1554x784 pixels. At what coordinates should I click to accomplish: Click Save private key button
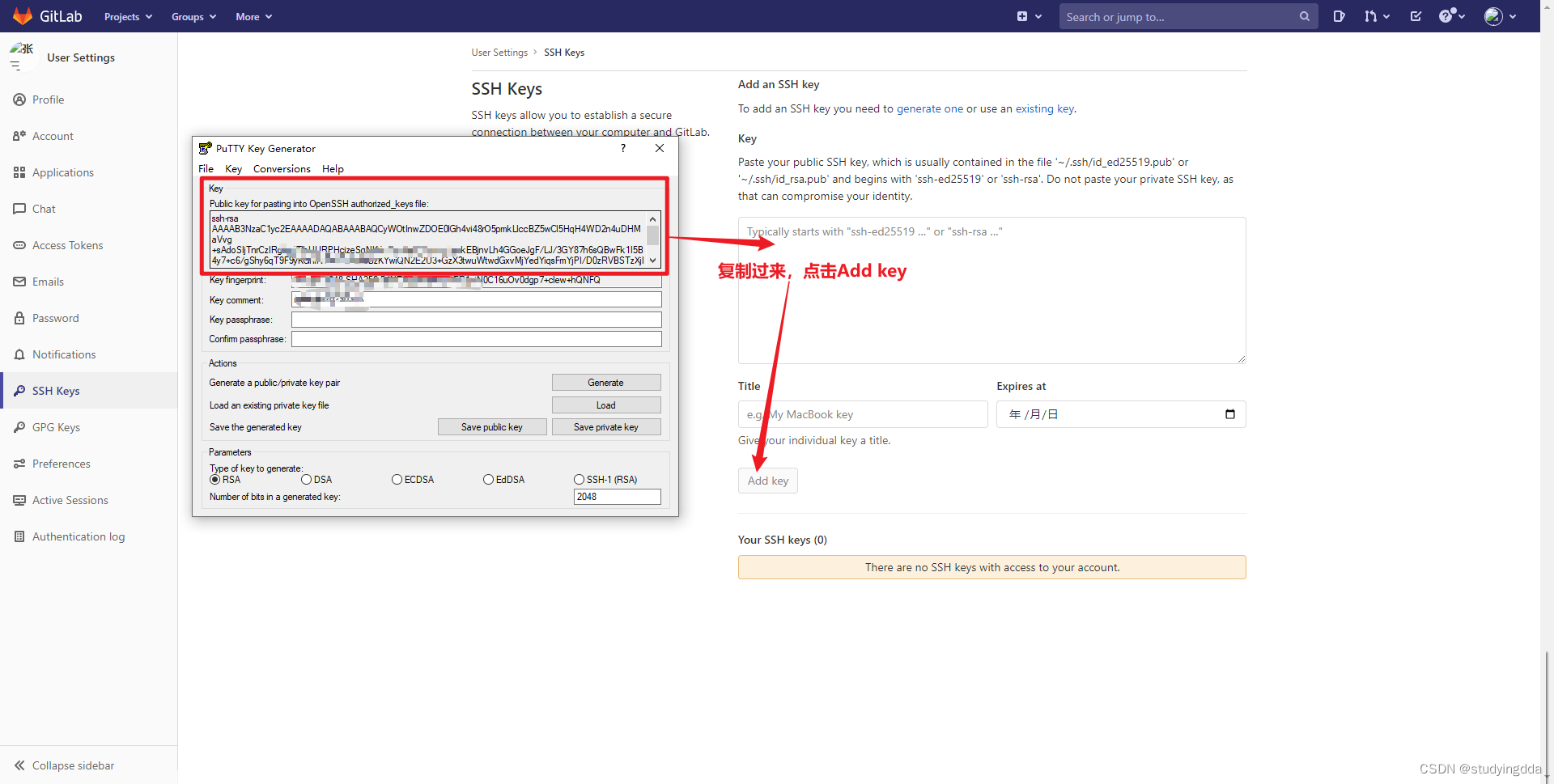click(x=606, y=427)
